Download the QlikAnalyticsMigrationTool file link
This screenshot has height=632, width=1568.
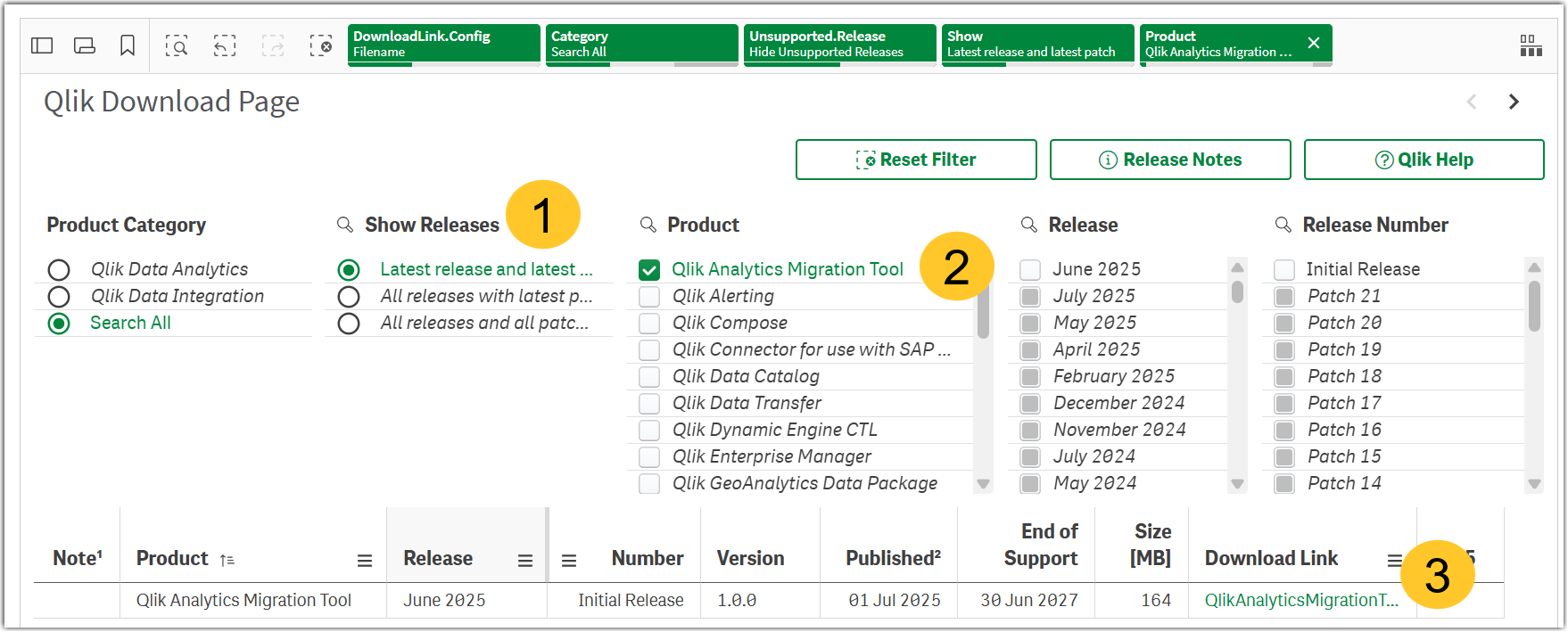coord(1300,600)
